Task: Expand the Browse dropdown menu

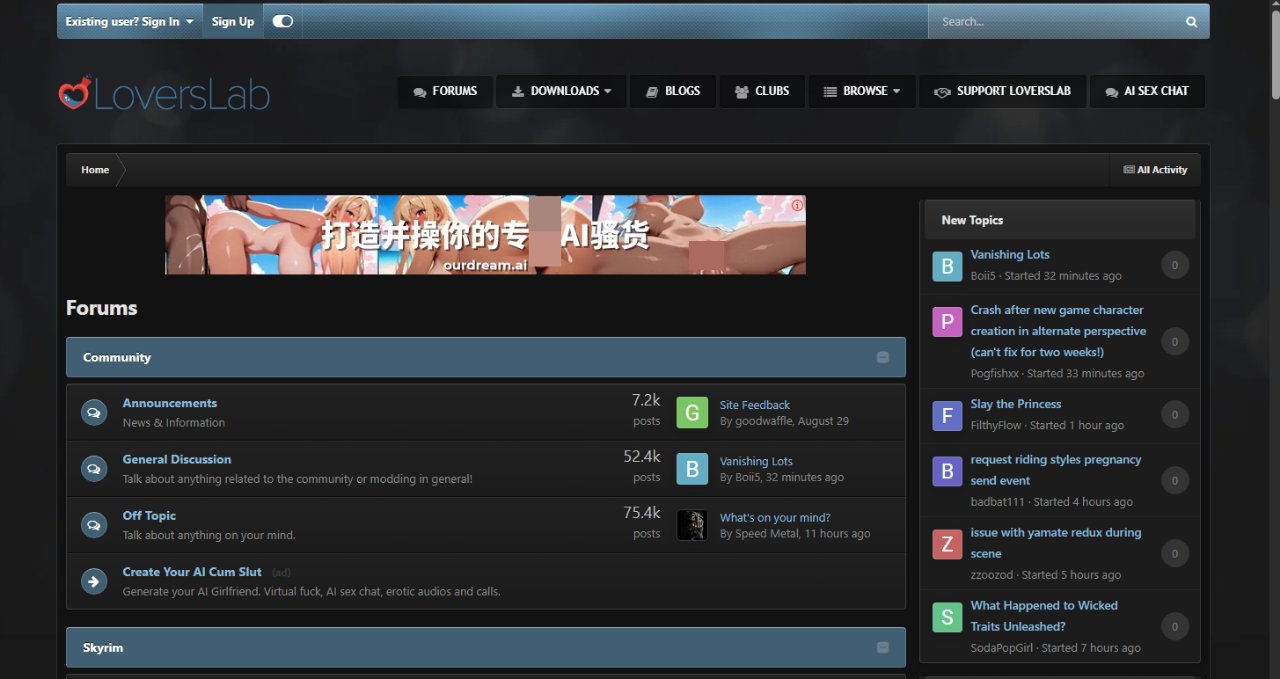Action: tap(862, 91)
